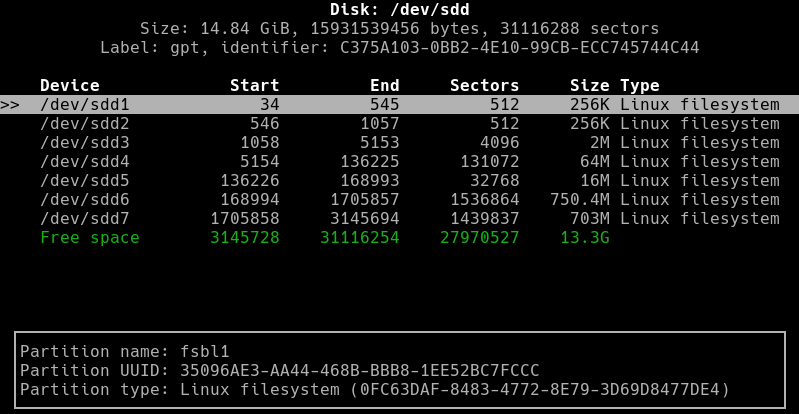Click the gpt label identifier line

coord(400,48)
